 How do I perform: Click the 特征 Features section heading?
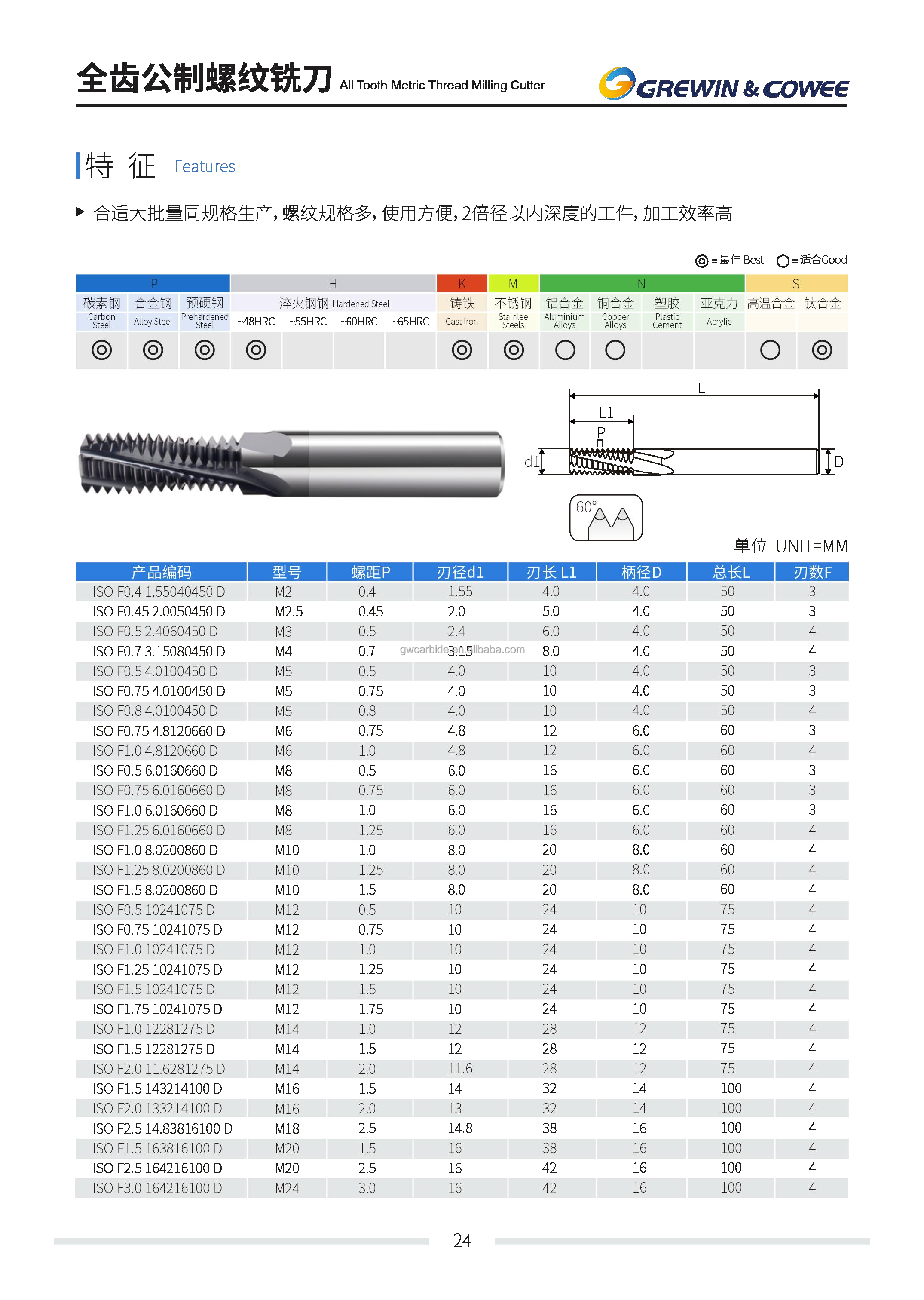[x=156, y=166]
